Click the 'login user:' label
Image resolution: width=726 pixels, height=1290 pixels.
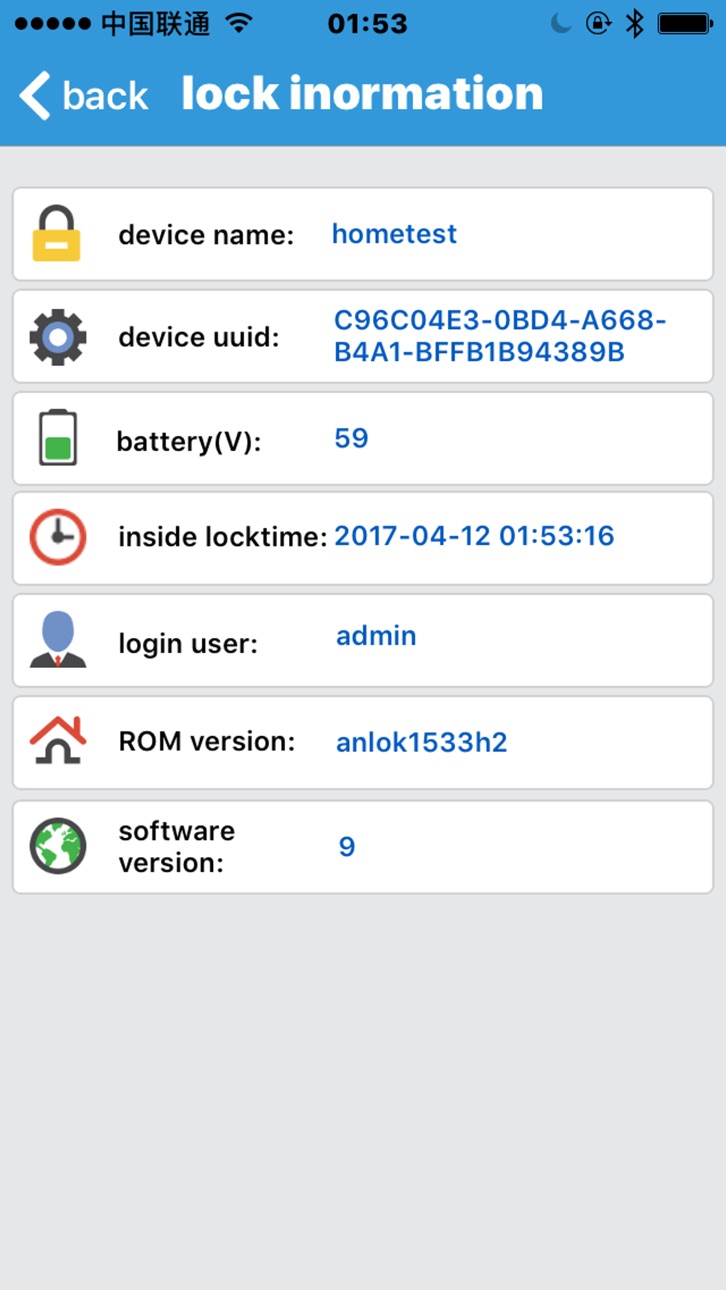[188, 644]
